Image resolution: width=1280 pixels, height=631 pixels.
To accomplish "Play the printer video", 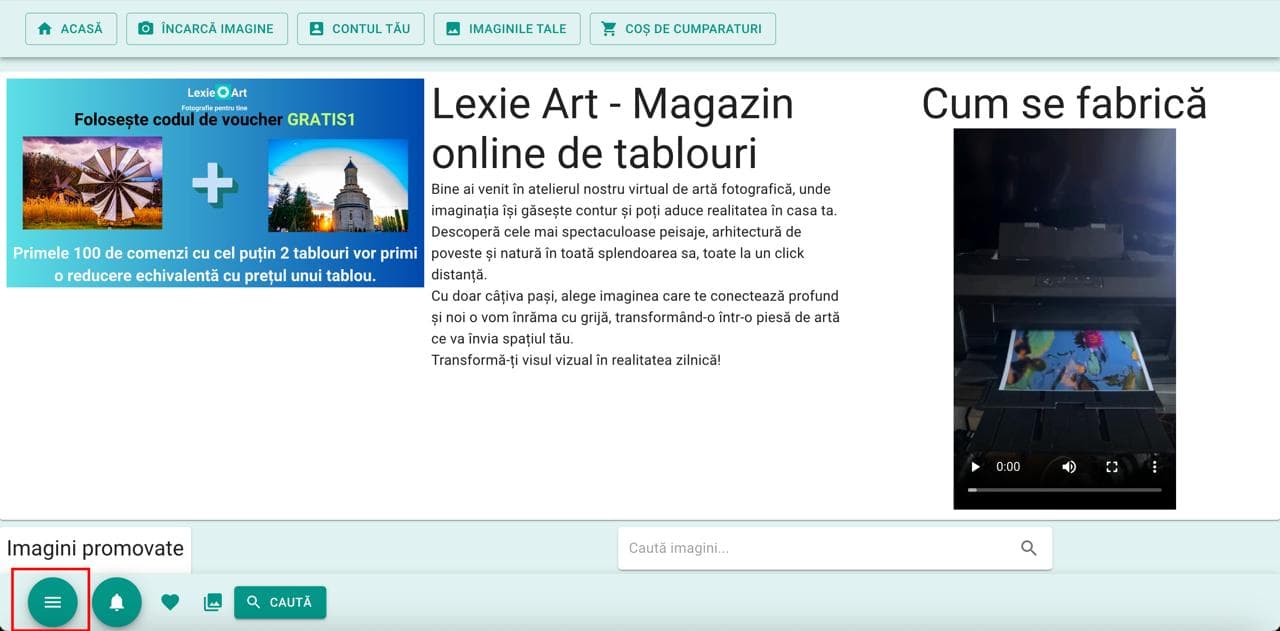I will click(976, 467).
